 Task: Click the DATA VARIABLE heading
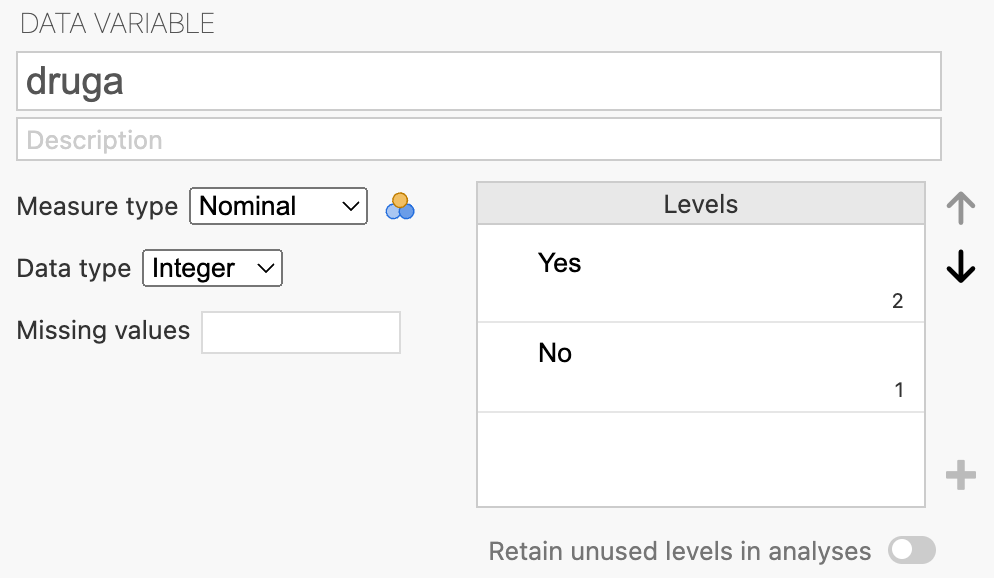(x=117, y=24)
